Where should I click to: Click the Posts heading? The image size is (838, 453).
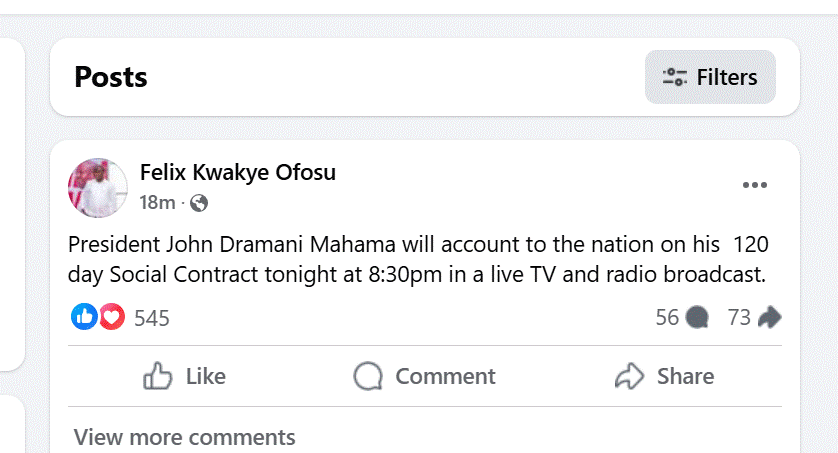click(111, 77)
